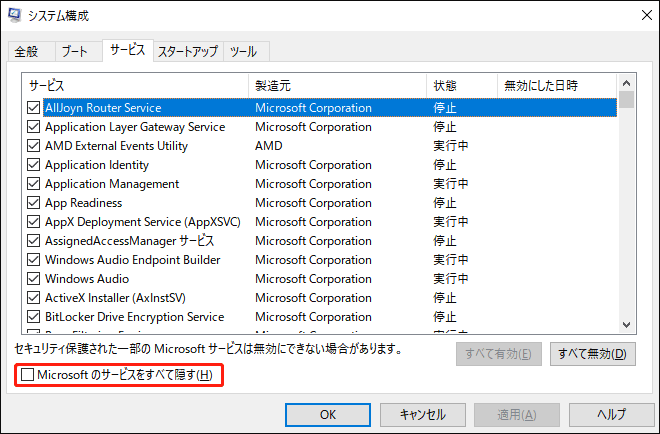Sort by 無効にした日時 column header
This screenshot has width=660, height=434.
coord(557,86)
